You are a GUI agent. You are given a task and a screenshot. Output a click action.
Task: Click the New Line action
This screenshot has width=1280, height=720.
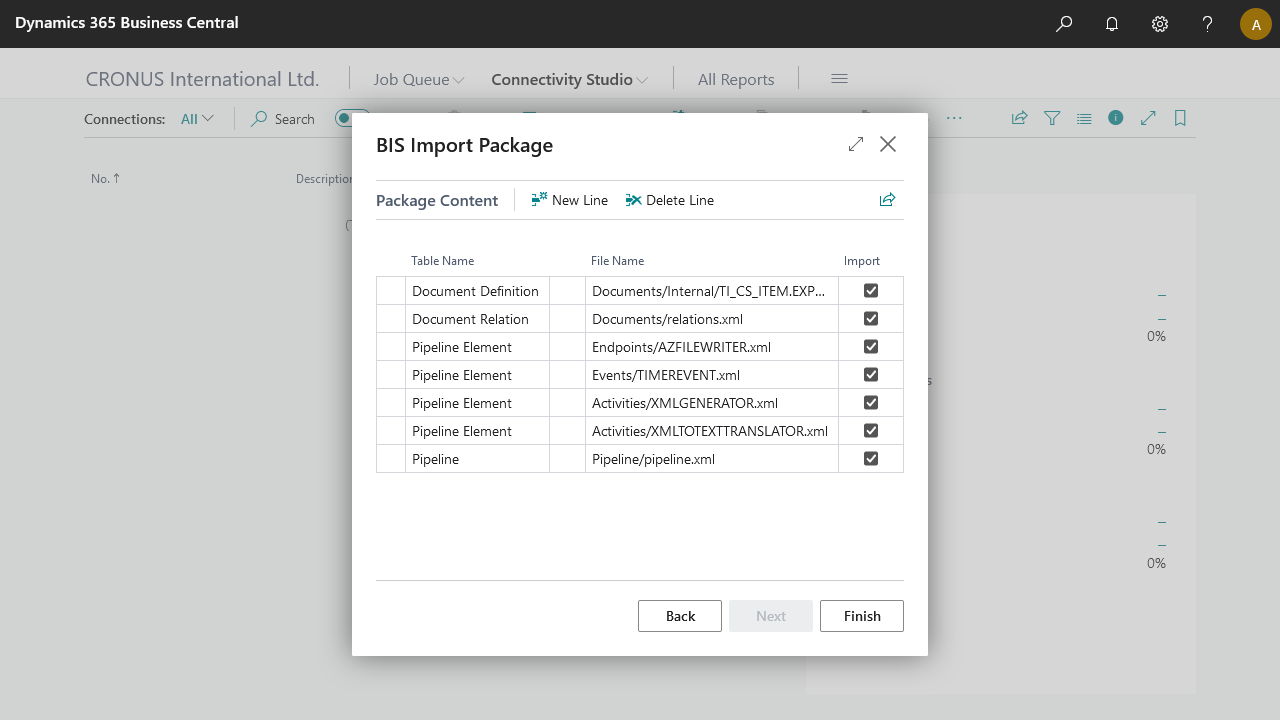[x=570, y=200]
